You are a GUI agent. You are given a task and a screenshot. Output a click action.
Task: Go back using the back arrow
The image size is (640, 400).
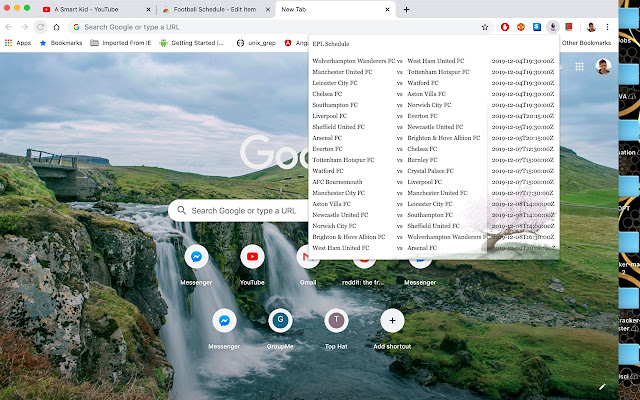(9, 27)
